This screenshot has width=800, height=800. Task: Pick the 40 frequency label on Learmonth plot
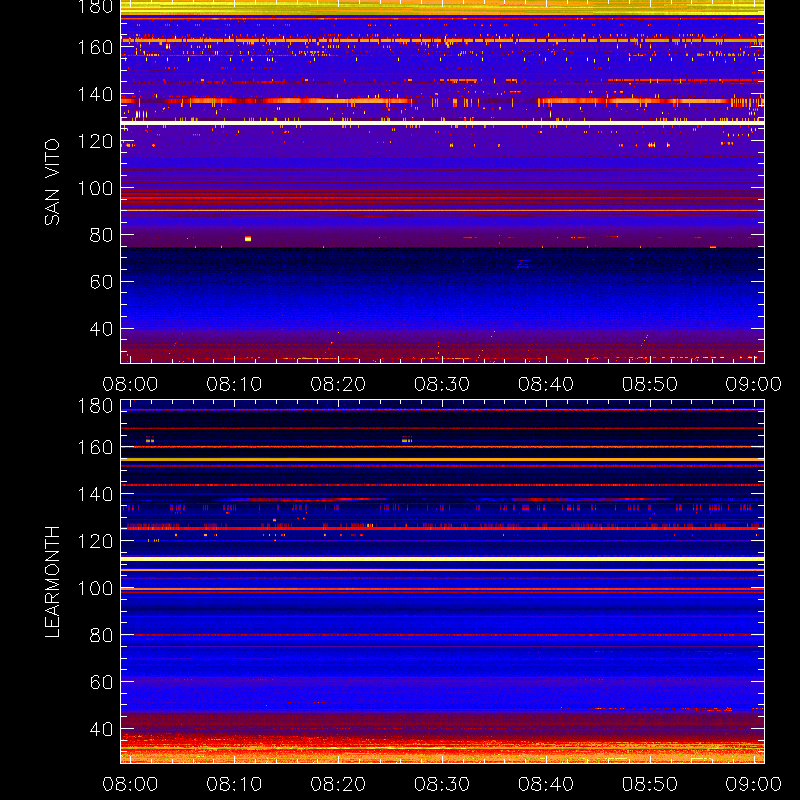pos(101,729)
